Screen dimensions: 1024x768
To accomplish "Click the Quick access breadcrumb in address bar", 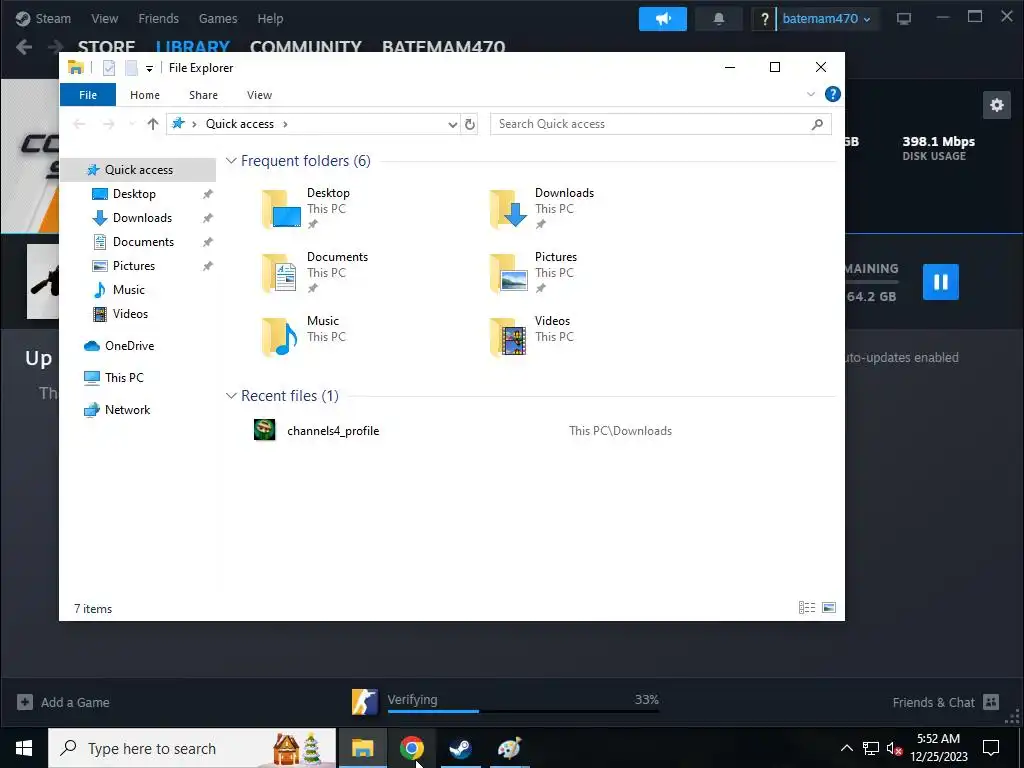I will (x=240, y=124).
